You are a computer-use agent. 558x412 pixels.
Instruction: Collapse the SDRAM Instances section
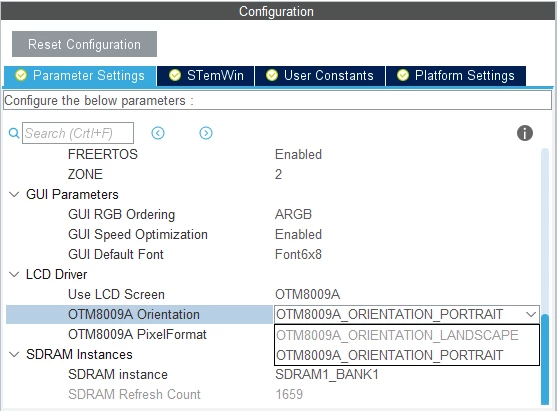tap(14, 355)
